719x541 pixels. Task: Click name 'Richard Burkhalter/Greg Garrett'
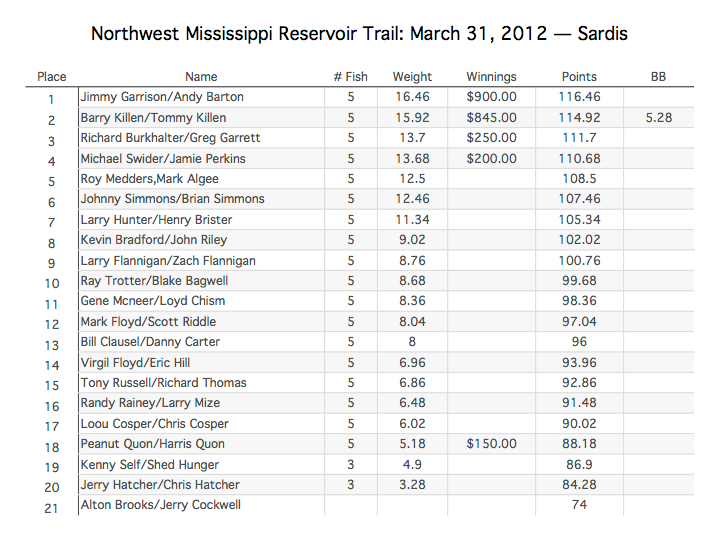click(171, 138)
